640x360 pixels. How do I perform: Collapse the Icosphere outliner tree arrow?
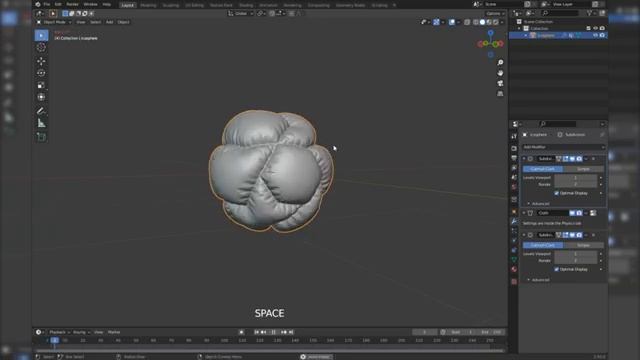526,36
